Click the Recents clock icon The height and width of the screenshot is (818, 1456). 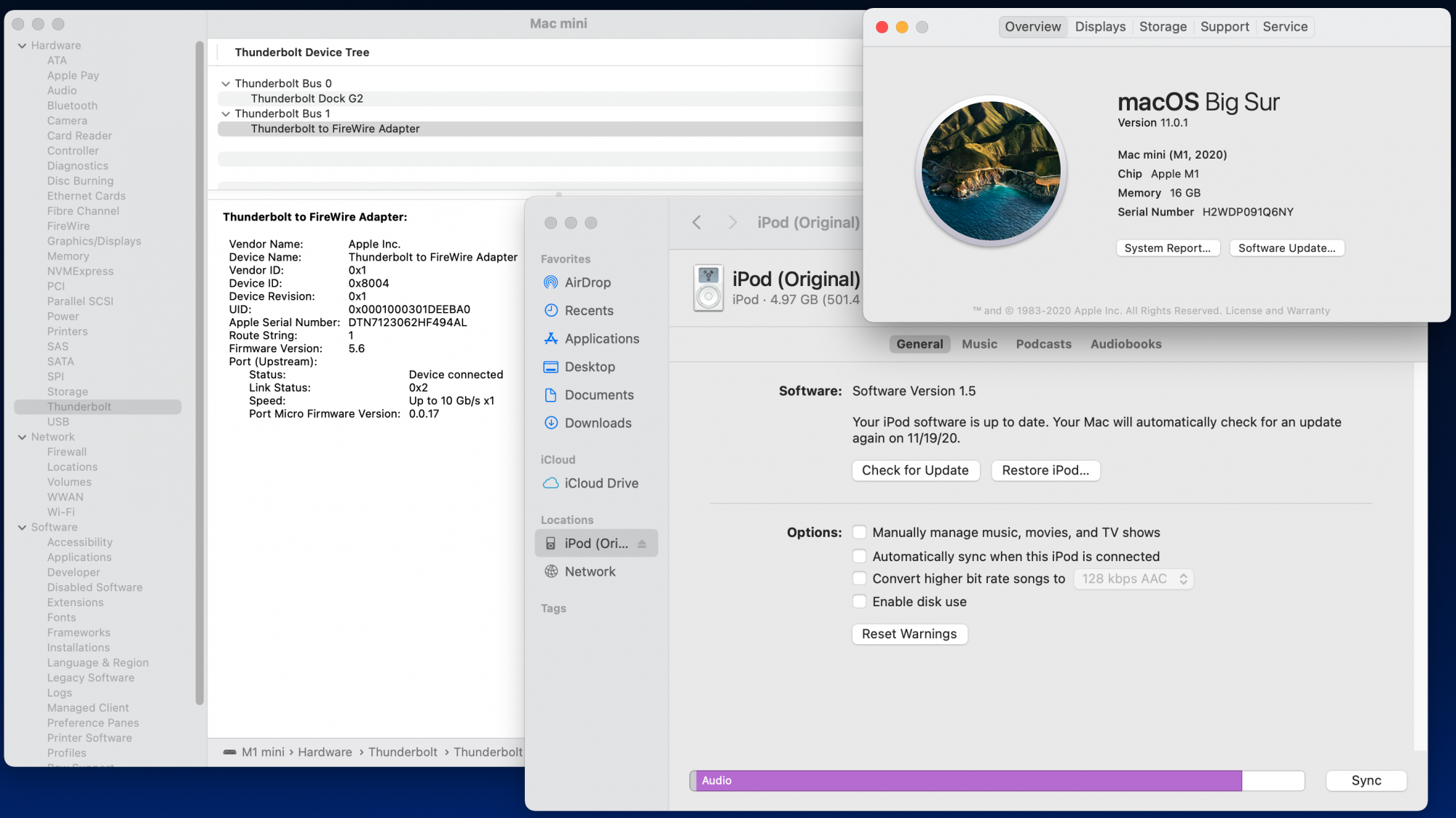tap(551, 311)
